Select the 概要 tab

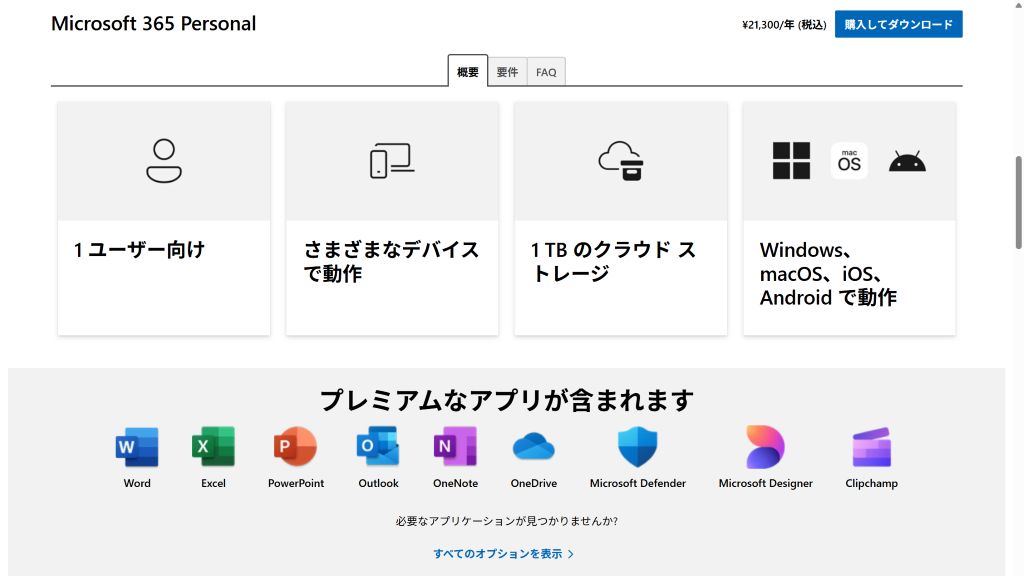pos(468,71)
